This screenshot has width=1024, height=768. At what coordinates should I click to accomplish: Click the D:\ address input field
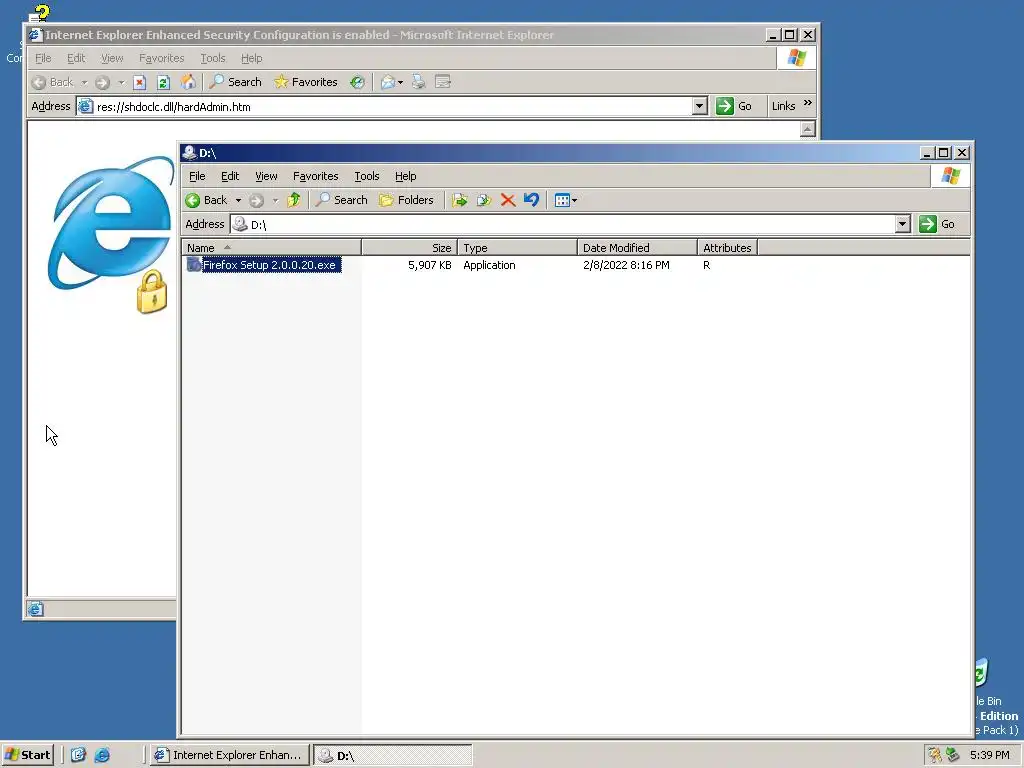tap(564, 224)
